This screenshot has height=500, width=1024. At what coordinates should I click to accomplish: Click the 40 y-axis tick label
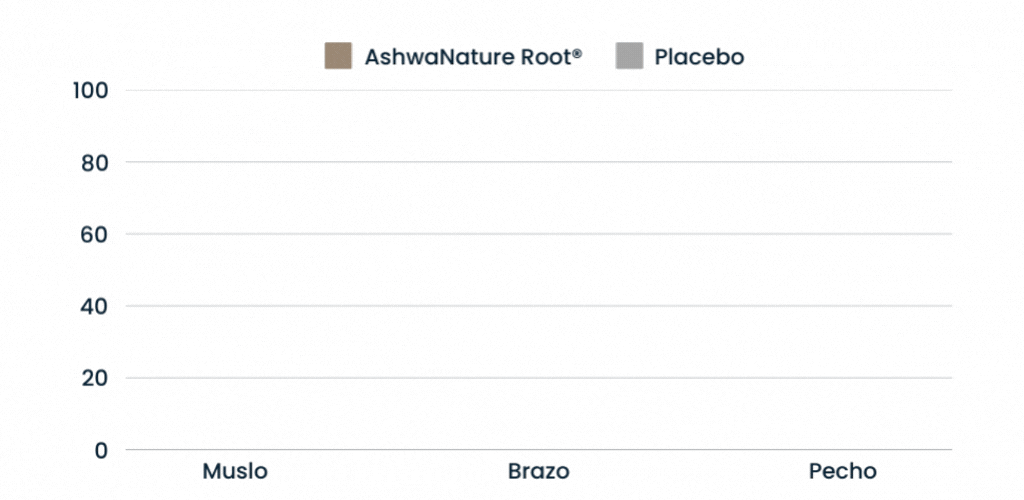(x=95, y=306)
